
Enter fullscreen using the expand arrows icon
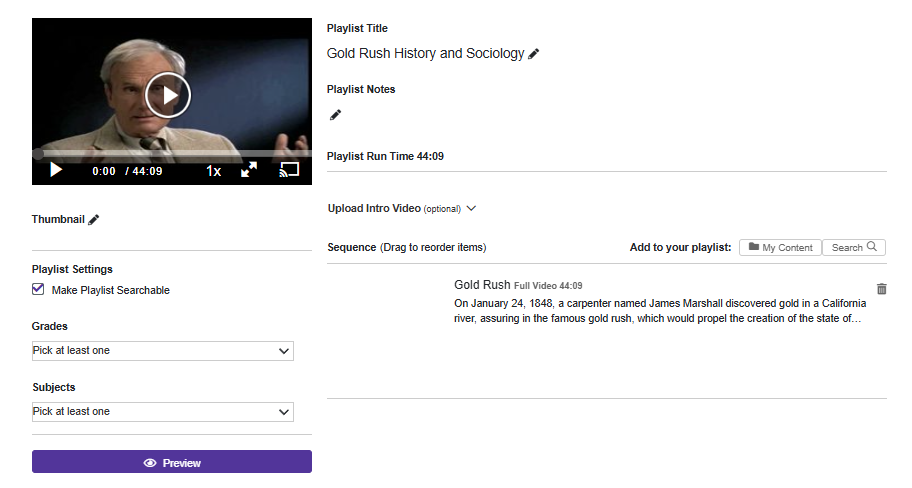coord(249,170)
